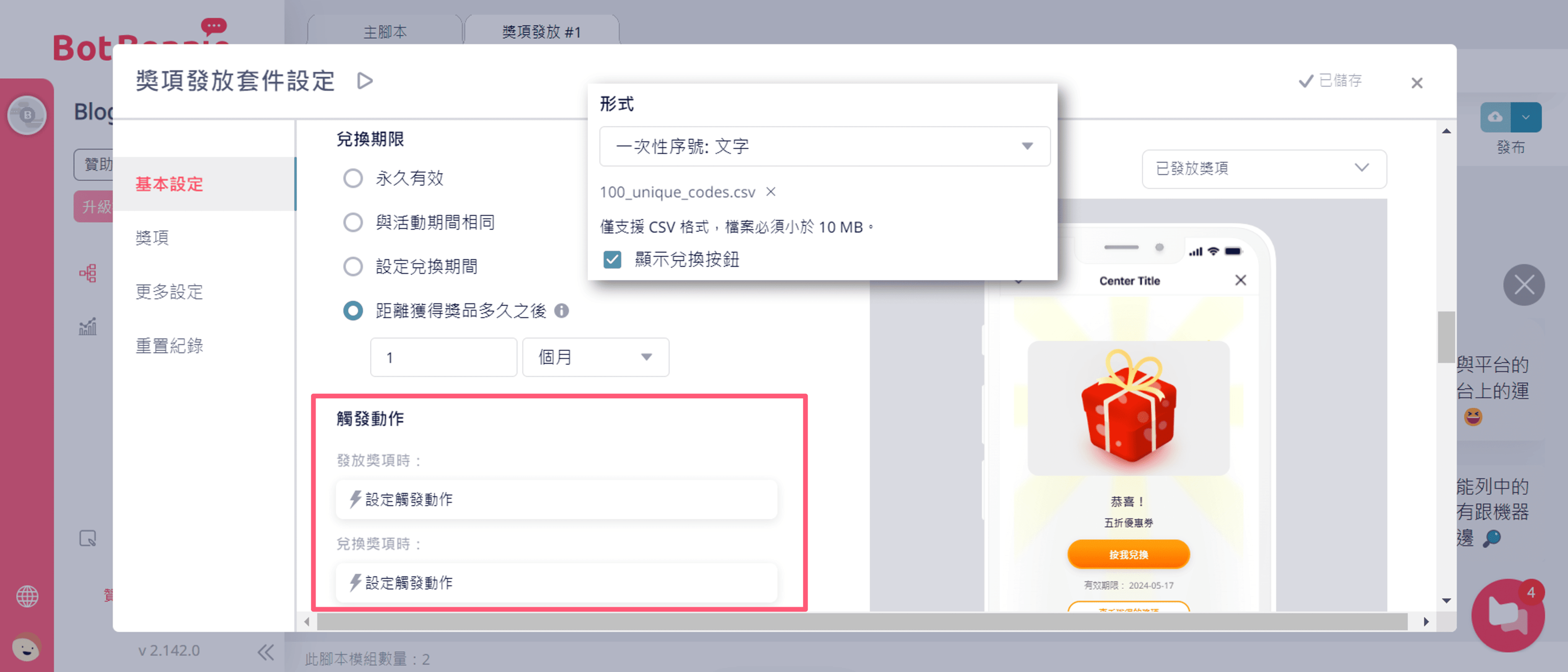The width and height of the screenshot is (1568, 672).
Task: Switch to the 獎項 settings tab
Action: (x=152, y=238)
